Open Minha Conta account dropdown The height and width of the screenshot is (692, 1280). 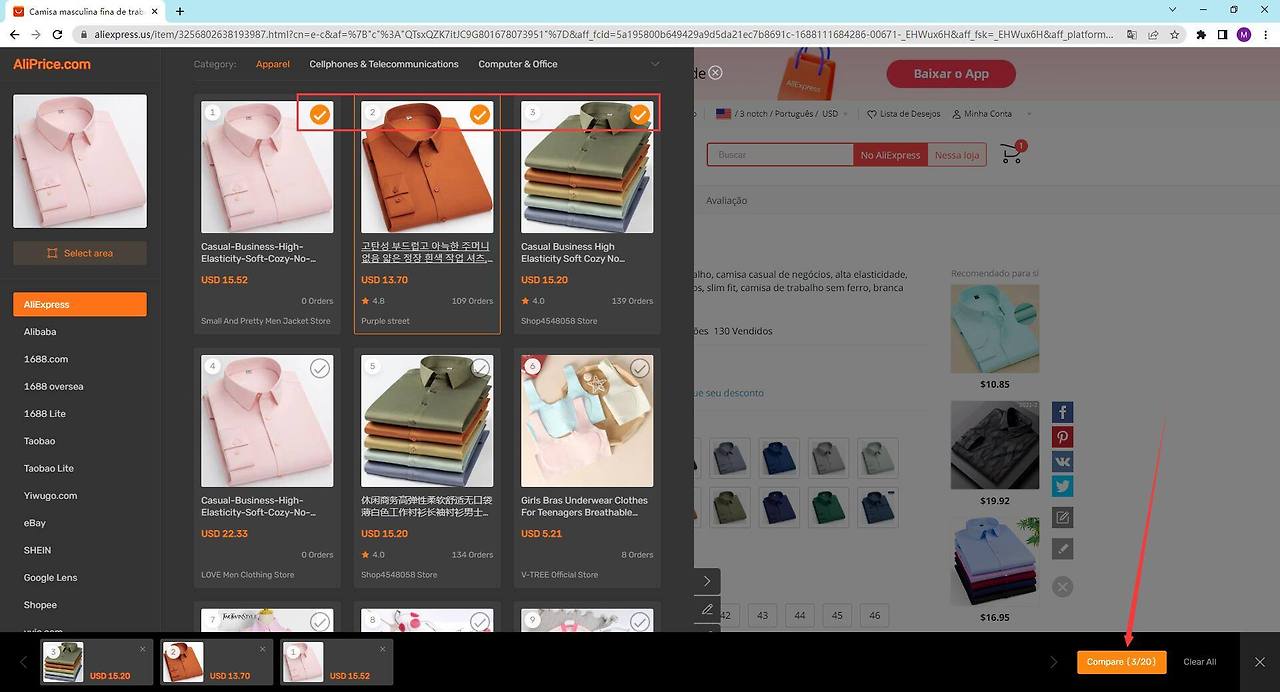992,114
